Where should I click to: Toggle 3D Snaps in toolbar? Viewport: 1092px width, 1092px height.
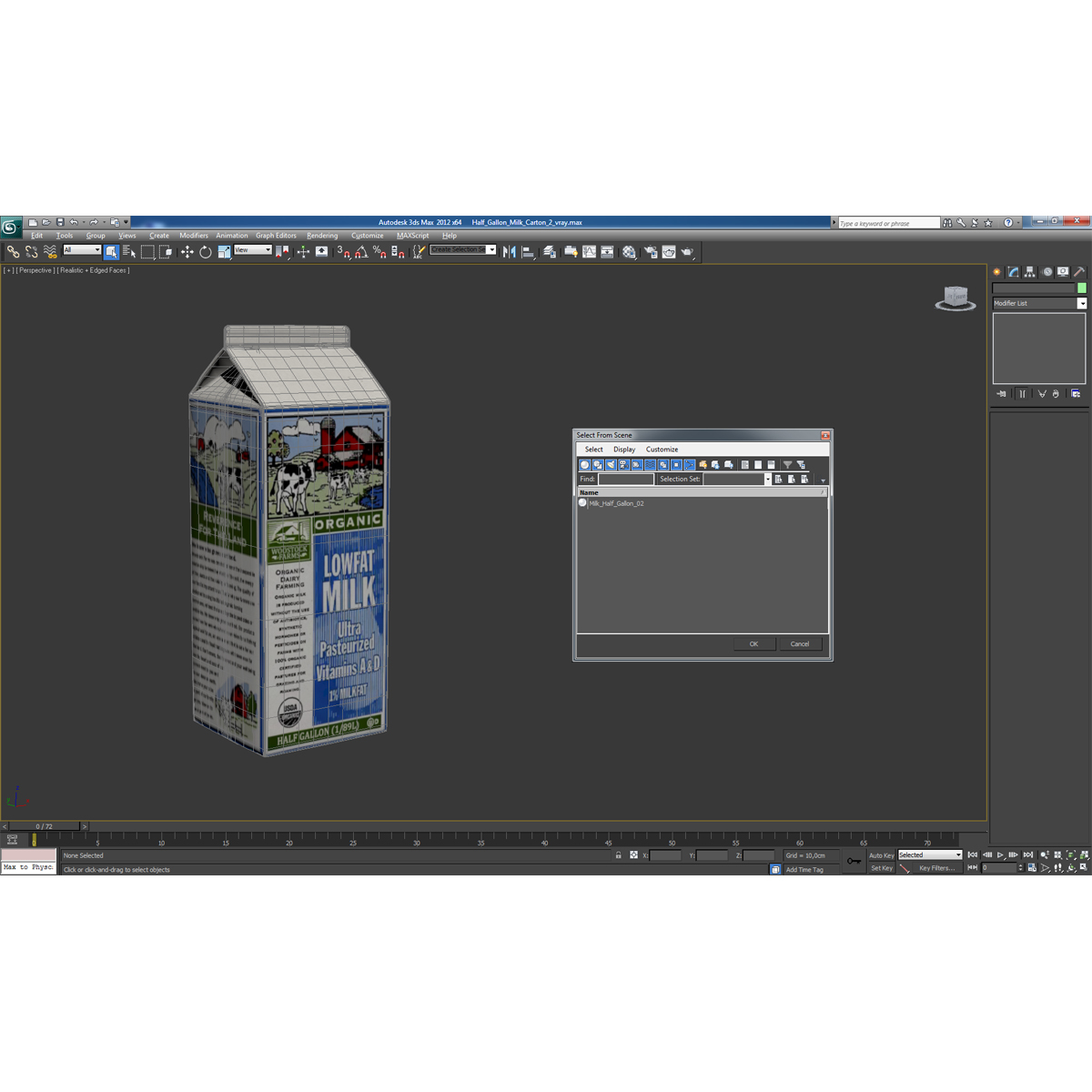343,251
